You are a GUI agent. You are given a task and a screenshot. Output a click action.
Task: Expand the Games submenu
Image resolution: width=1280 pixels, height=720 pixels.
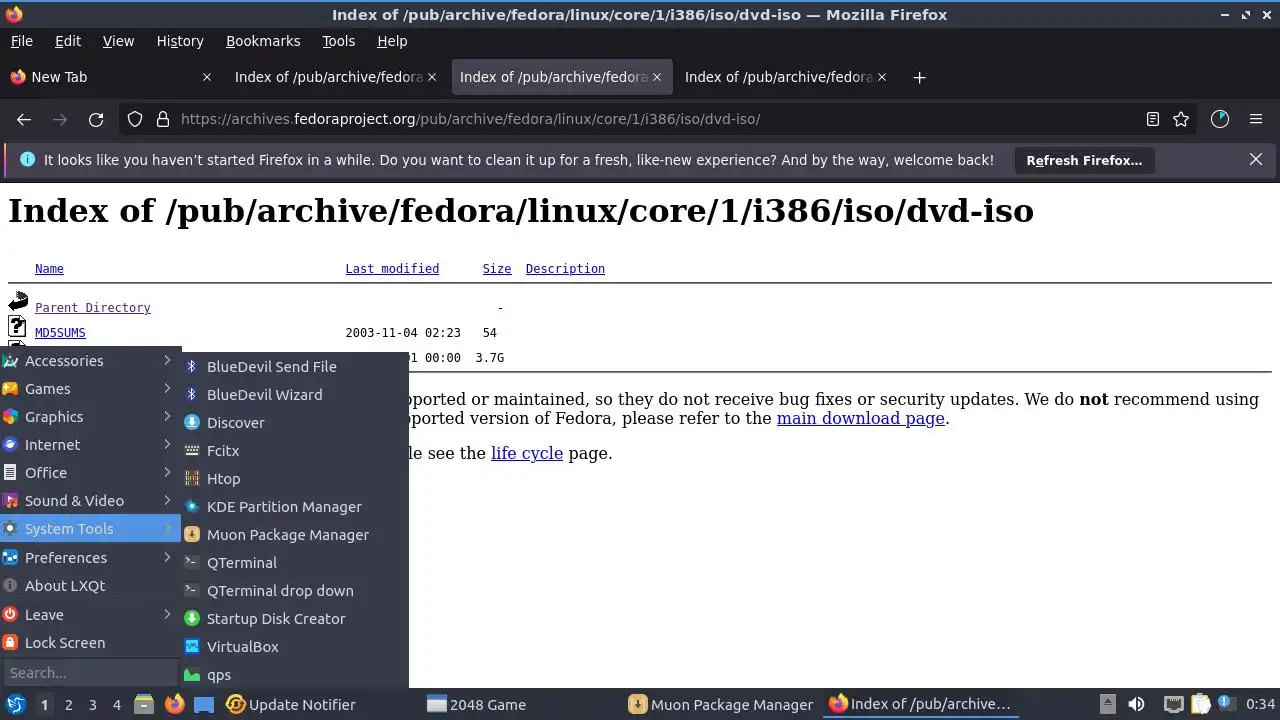tap(90, 389)
